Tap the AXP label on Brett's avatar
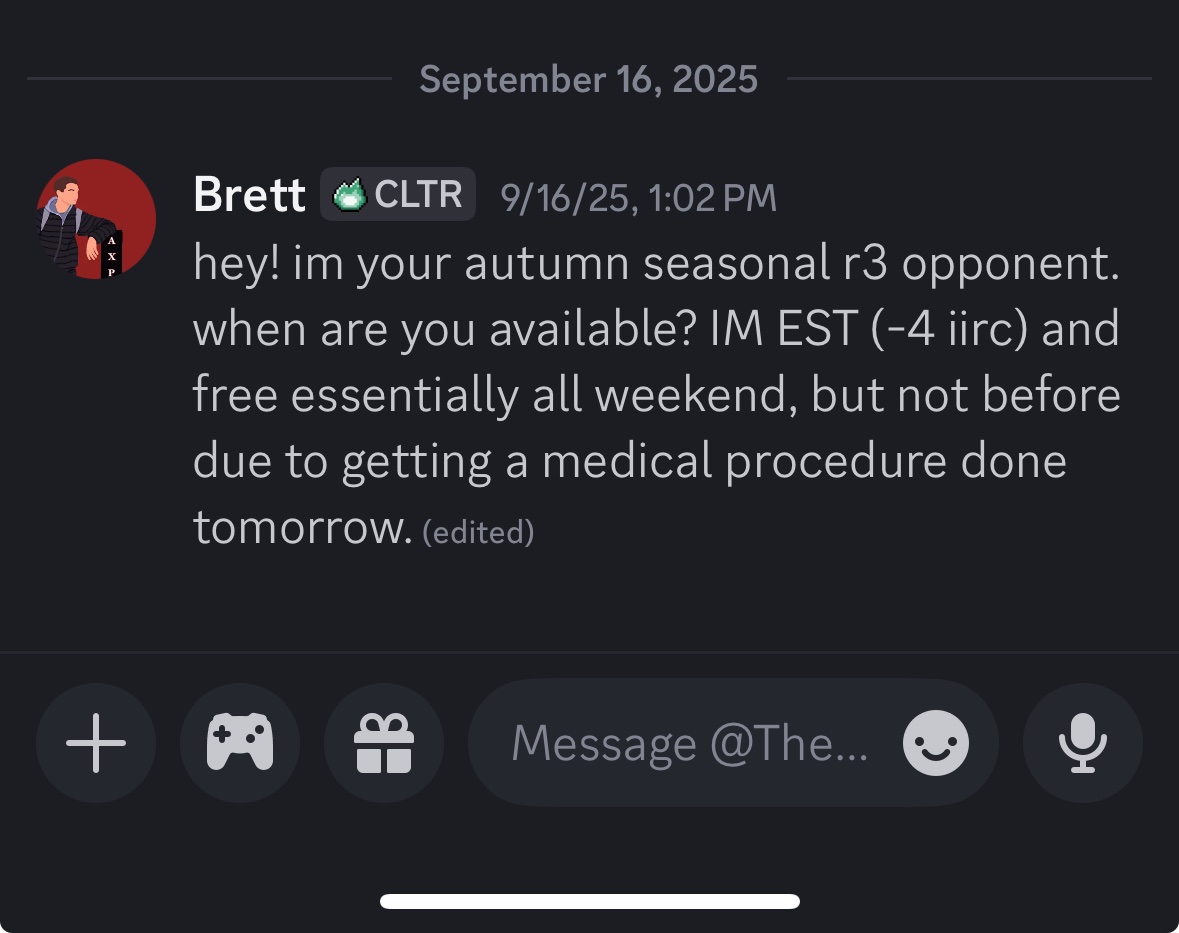Viewport: 1179px width, 933px height. coord(111,256)
